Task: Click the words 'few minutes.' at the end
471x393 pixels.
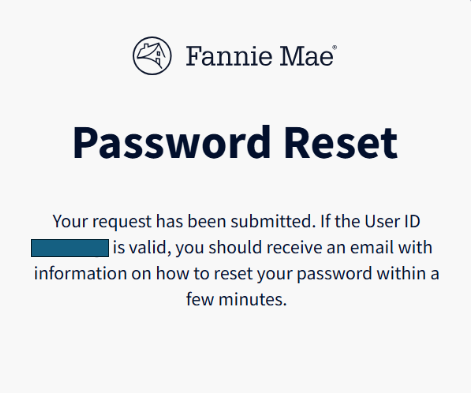Action: (x=236, y=299)
